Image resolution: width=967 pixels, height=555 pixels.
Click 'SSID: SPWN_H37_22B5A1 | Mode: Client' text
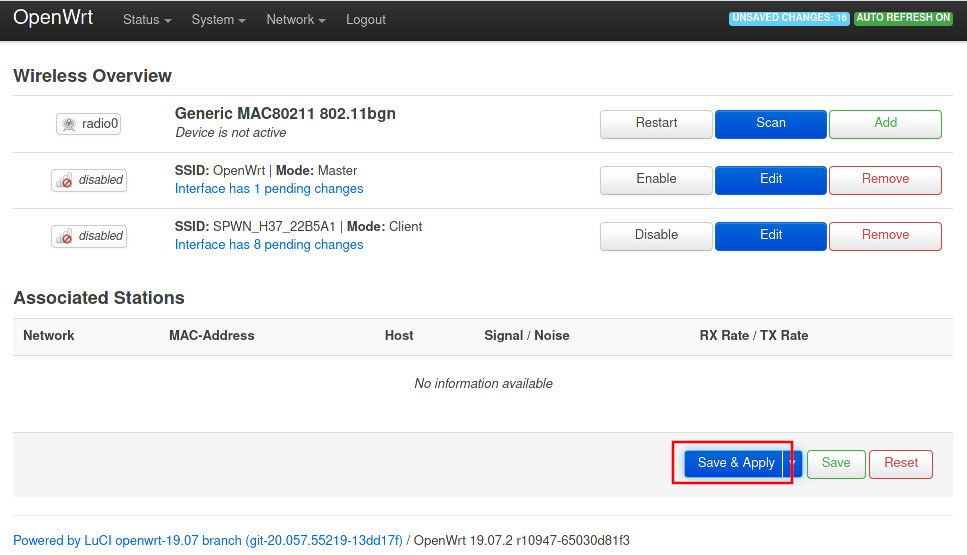(298, 227)
